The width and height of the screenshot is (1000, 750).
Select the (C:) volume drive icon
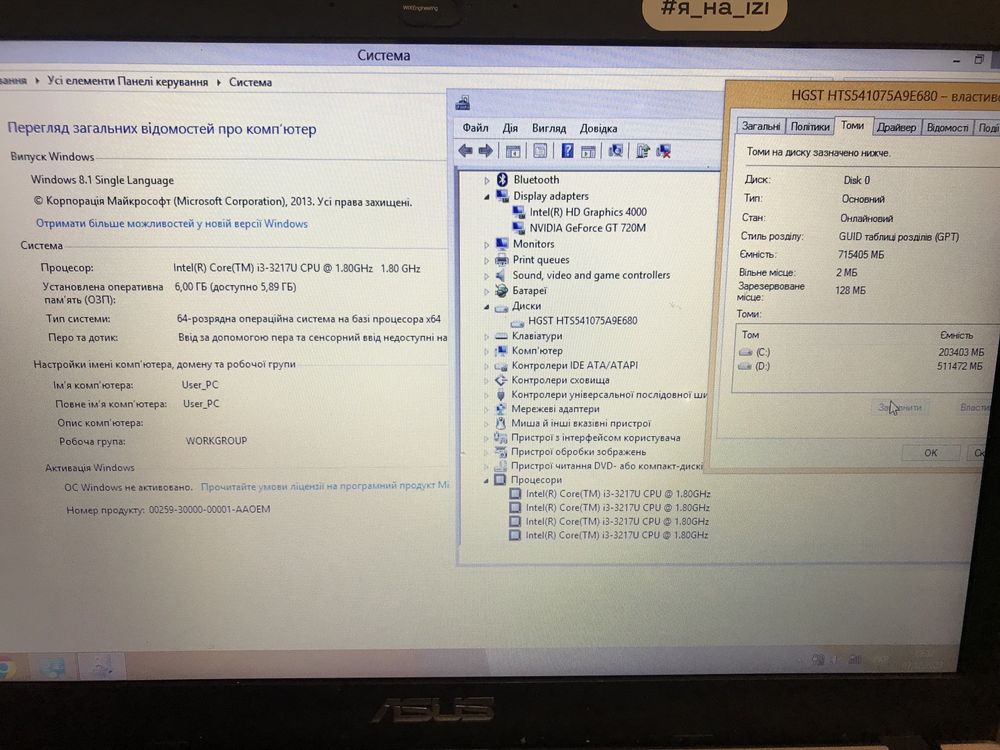coord(746,352)
